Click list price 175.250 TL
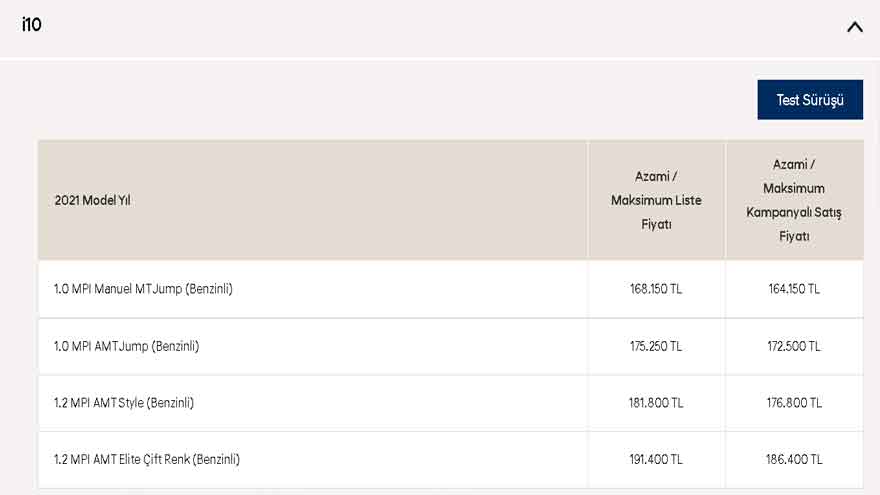 coord(656,346)
